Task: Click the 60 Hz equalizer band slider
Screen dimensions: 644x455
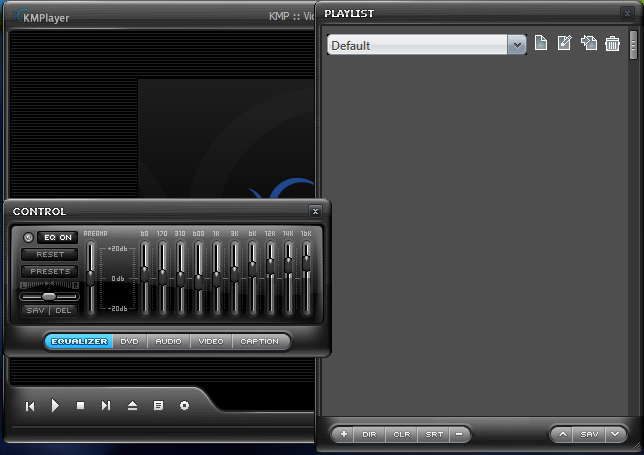Action: 144,278
